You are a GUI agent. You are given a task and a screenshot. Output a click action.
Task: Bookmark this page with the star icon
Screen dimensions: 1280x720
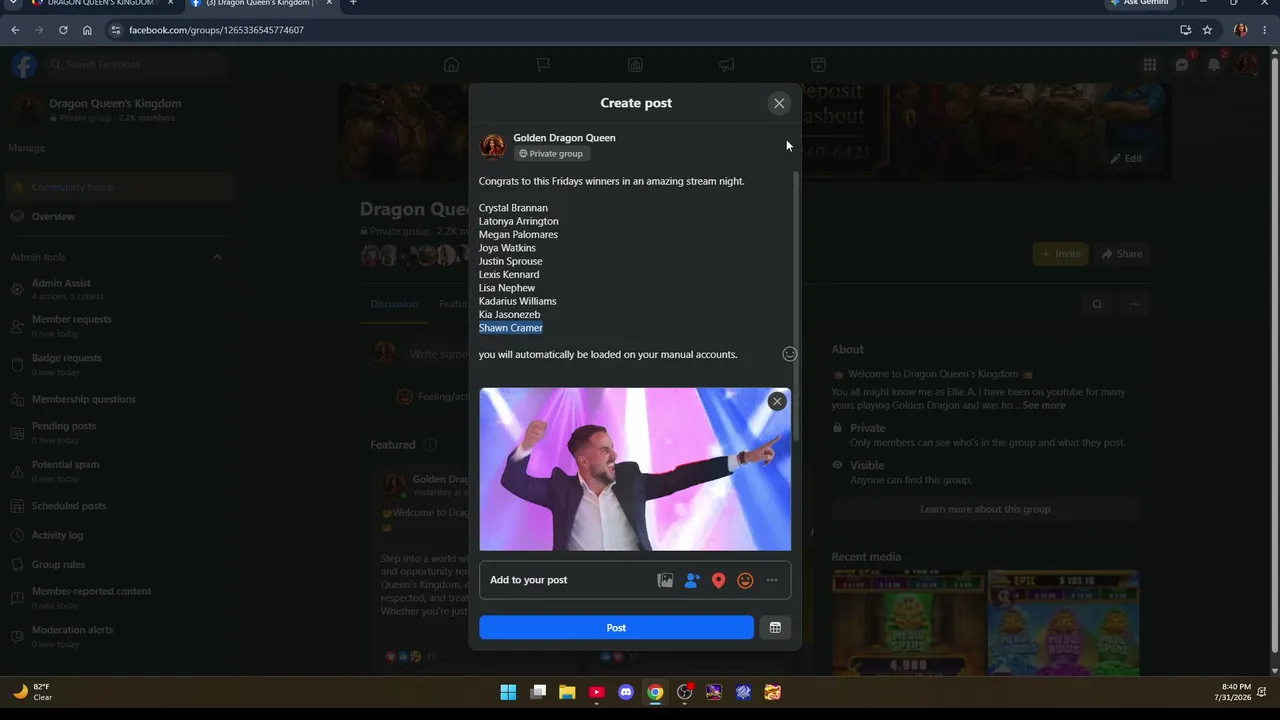tap(1207, 30)
